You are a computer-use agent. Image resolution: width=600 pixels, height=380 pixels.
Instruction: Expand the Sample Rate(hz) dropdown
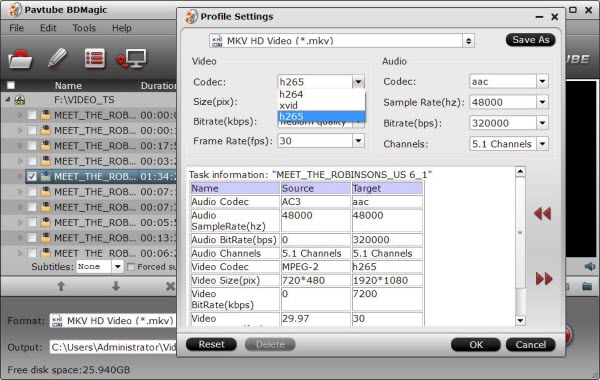[542, 102]
